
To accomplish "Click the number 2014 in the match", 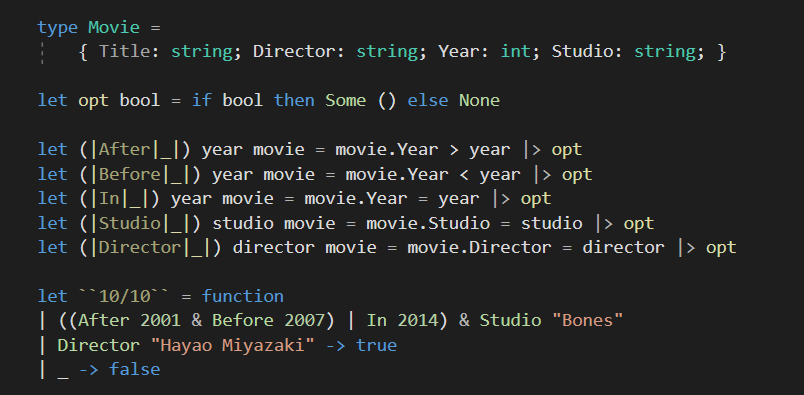I will coord(417,321).
